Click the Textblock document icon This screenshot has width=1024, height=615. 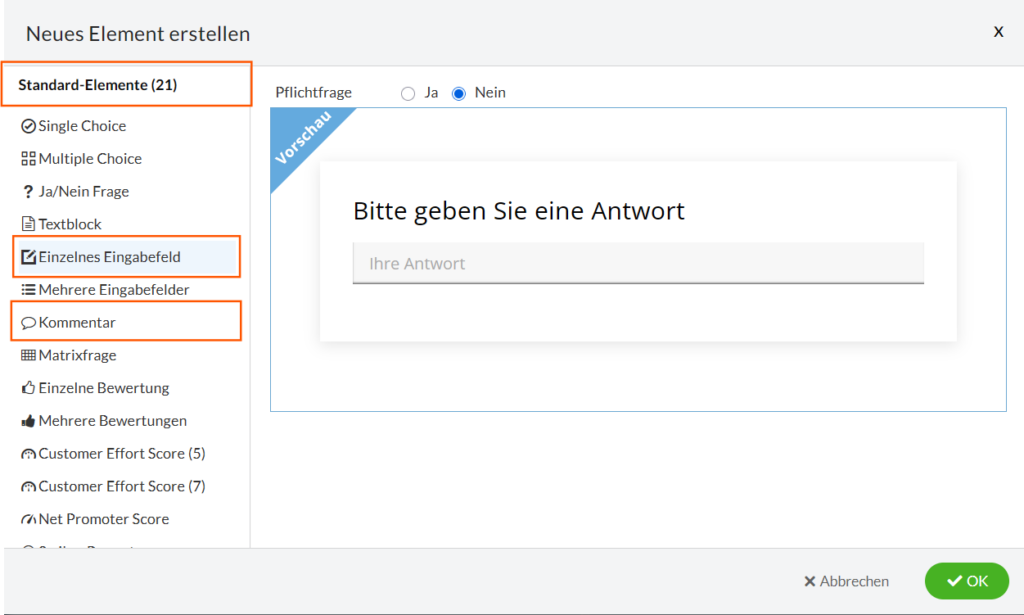[x=29, y=225]
